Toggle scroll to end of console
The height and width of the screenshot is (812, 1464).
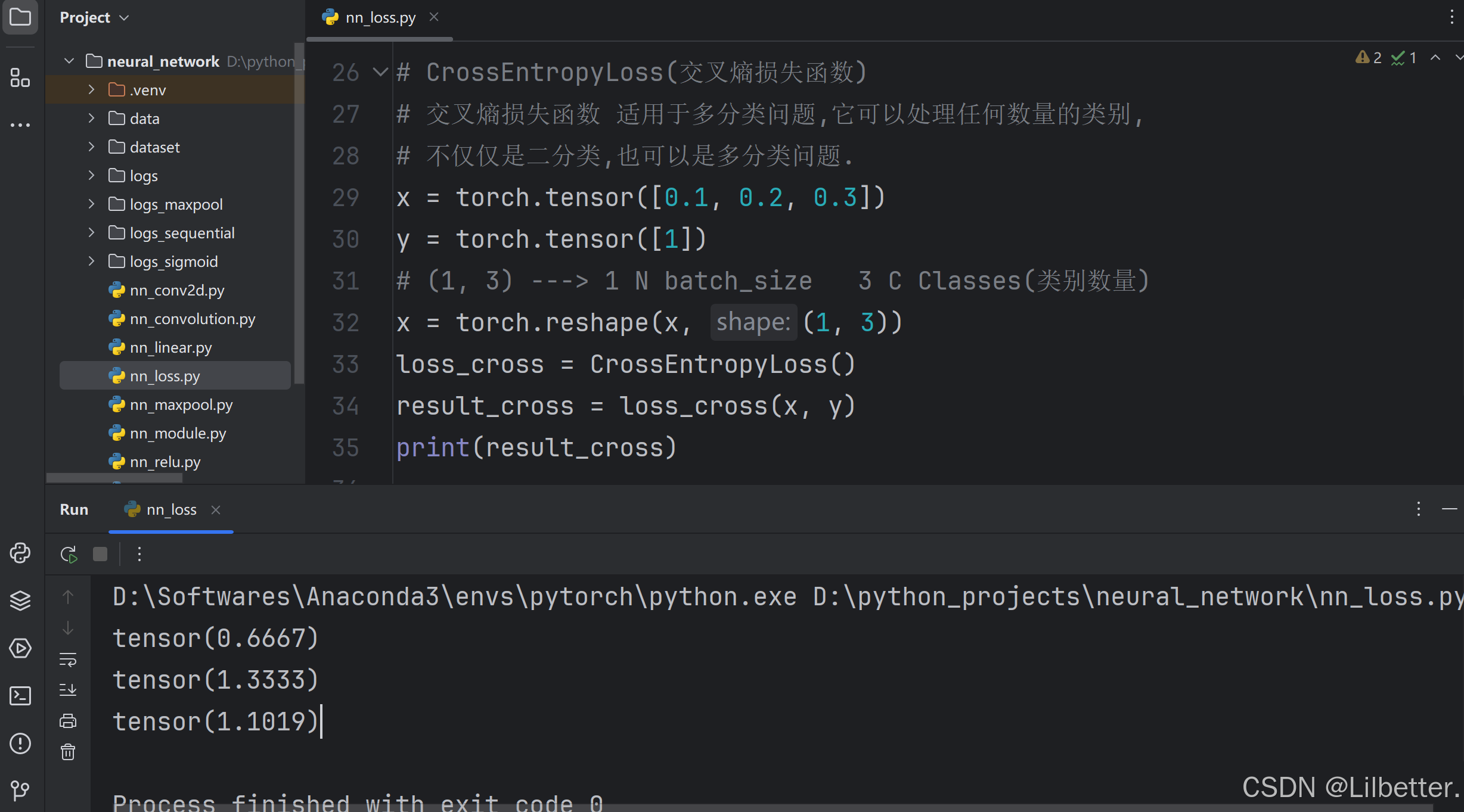(x=68, y=690)
